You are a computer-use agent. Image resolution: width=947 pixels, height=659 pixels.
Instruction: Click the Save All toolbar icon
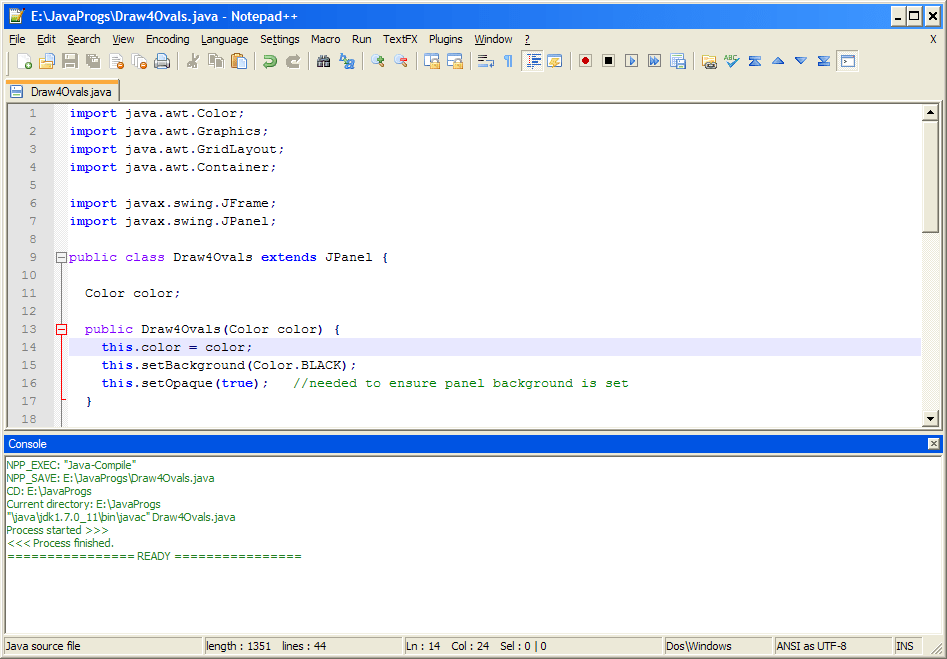[91, 61]
